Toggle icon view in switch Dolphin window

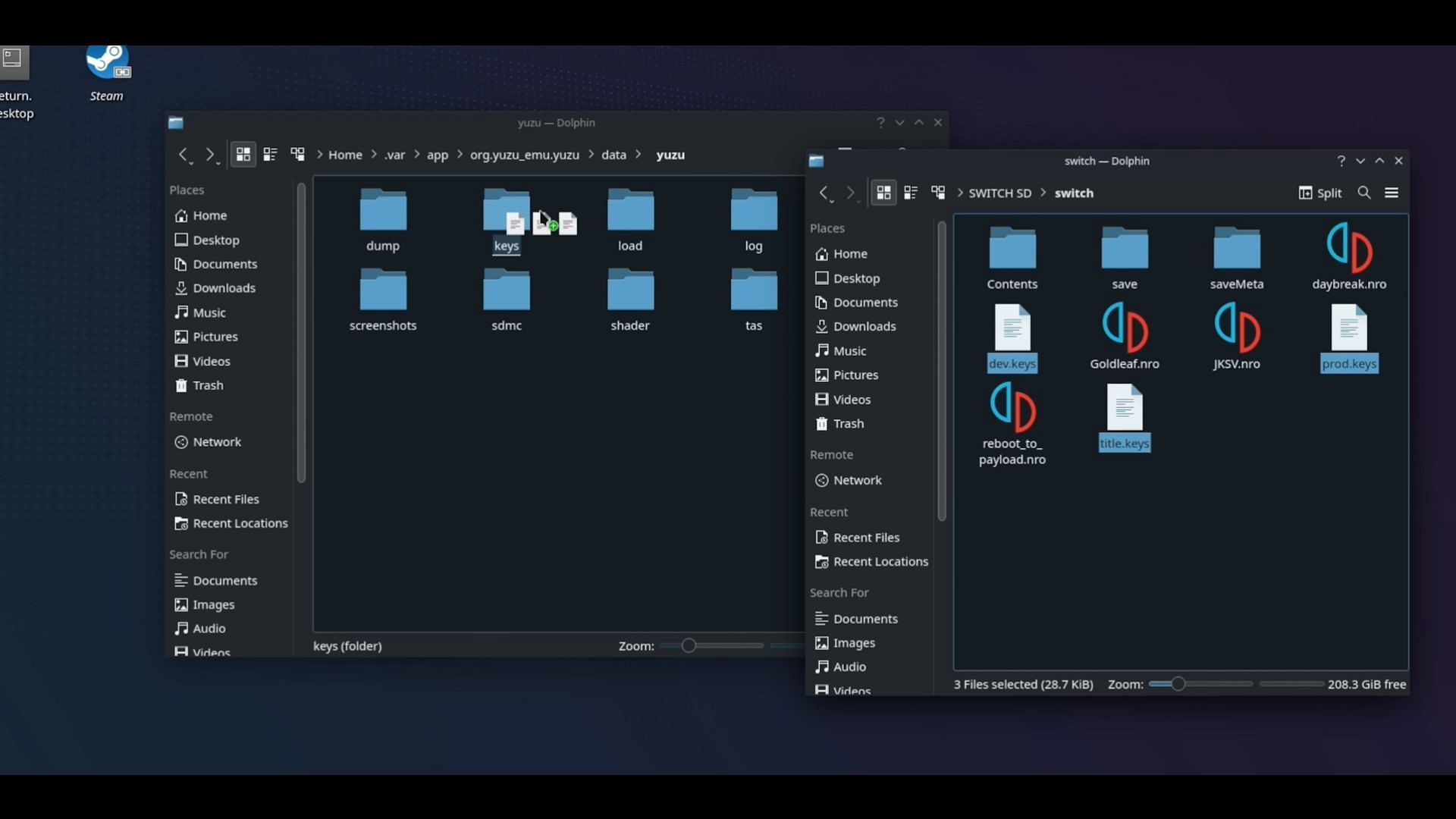[883, 192]
